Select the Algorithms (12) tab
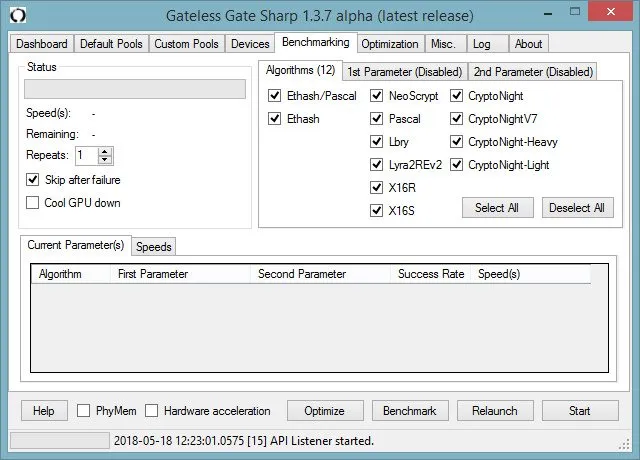This screenshot has width=640, height=460. [x=300, y=70]
